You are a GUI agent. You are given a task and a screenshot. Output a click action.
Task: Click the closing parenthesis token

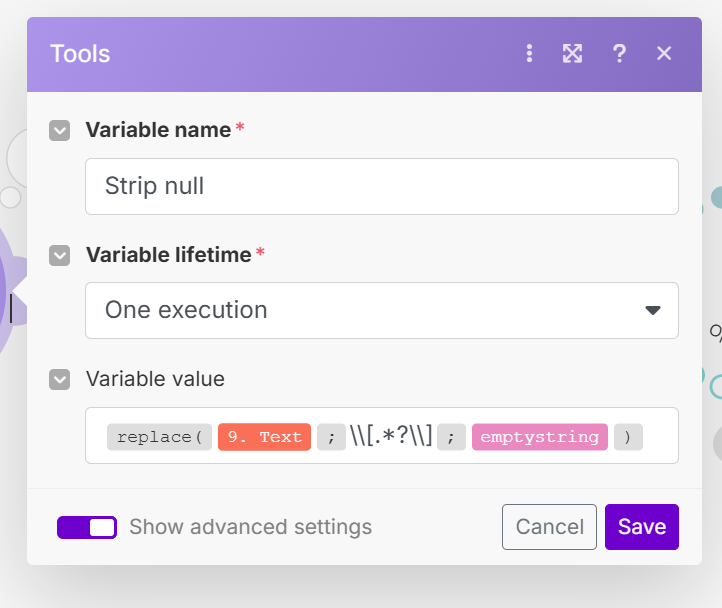tap(627, 437)
